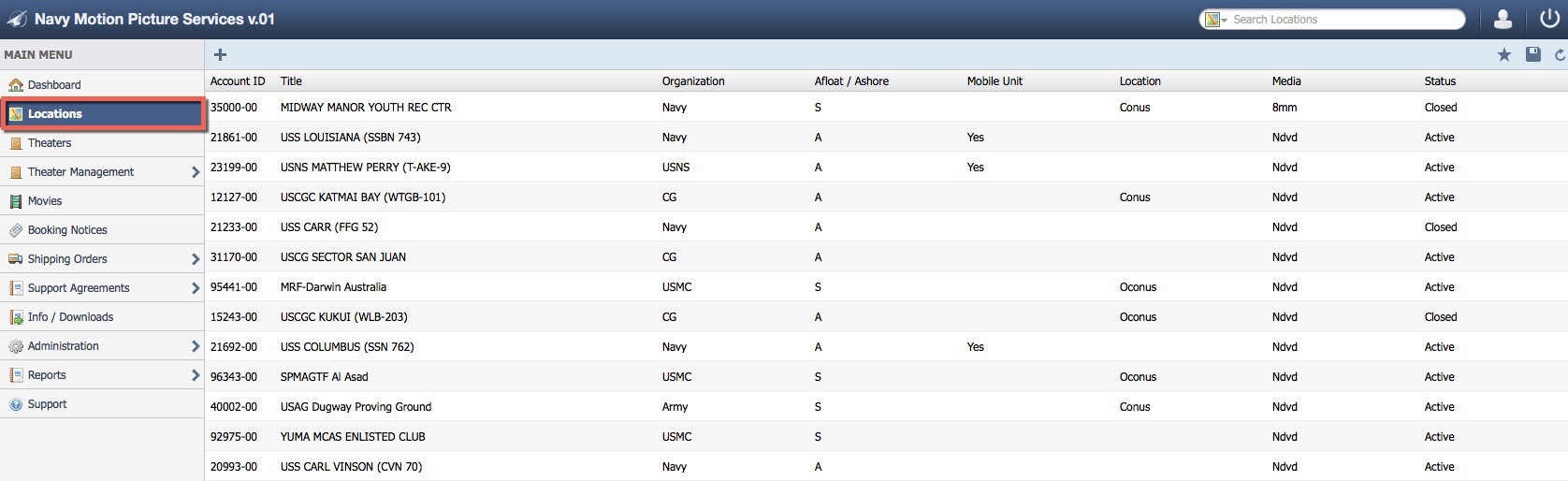Click the Dashboard home icon
The width and height of the screenshot is (1568, 481).
[x=16, y=85]
